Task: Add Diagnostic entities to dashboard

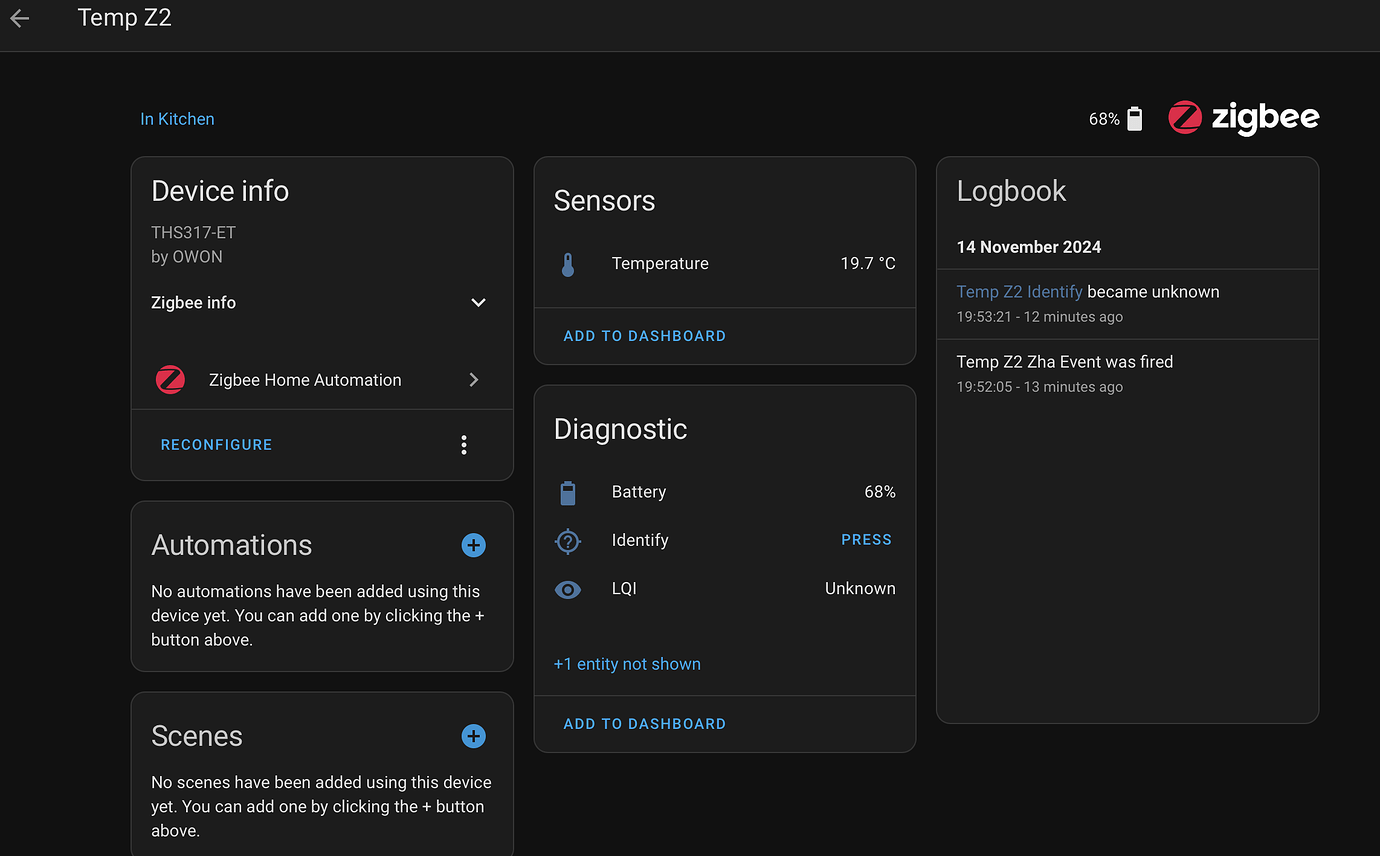Action: pos(644,724)
